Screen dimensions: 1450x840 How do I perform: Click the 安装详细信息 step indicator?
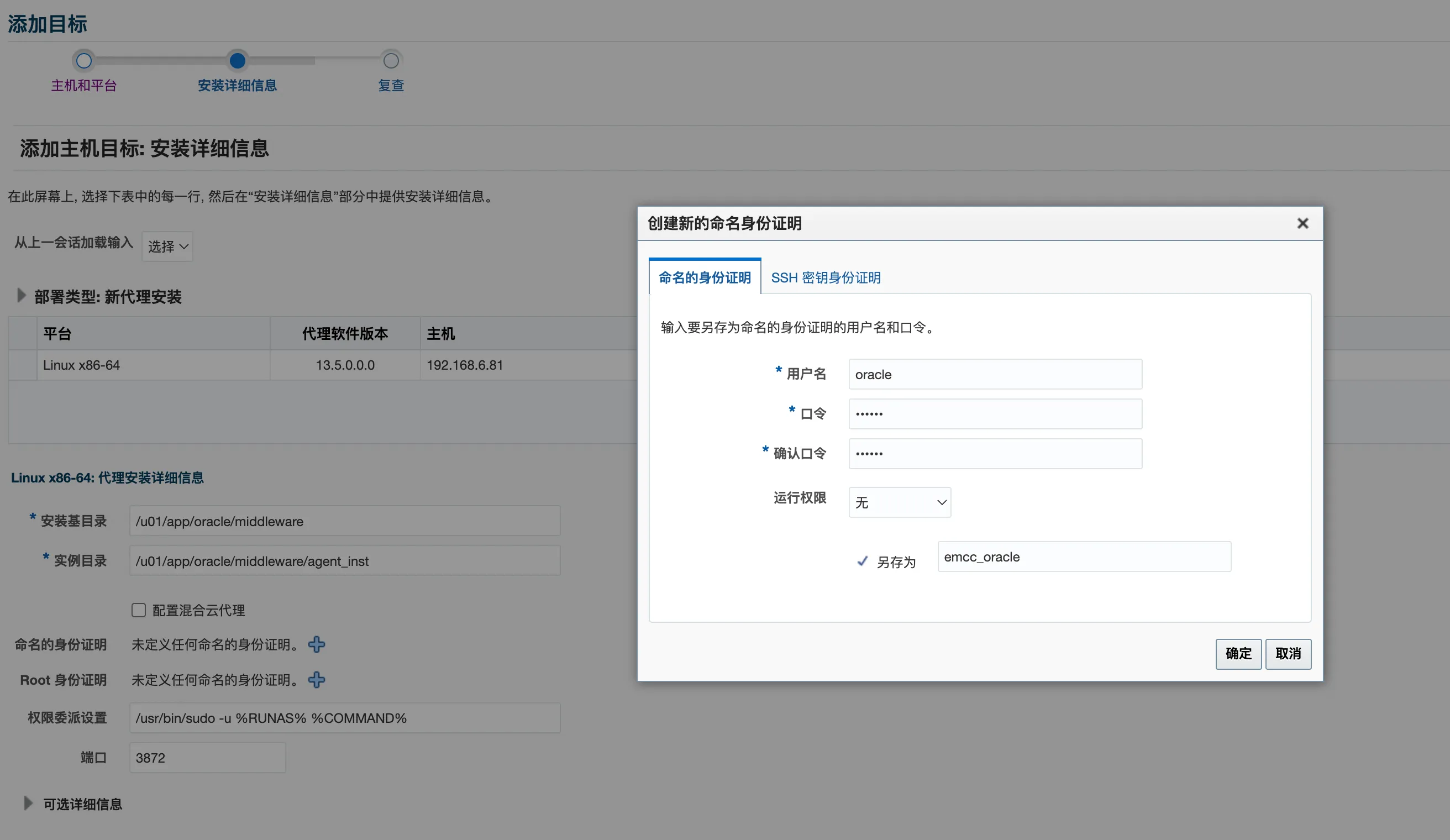pyautogui.click(x=238, y=60)
